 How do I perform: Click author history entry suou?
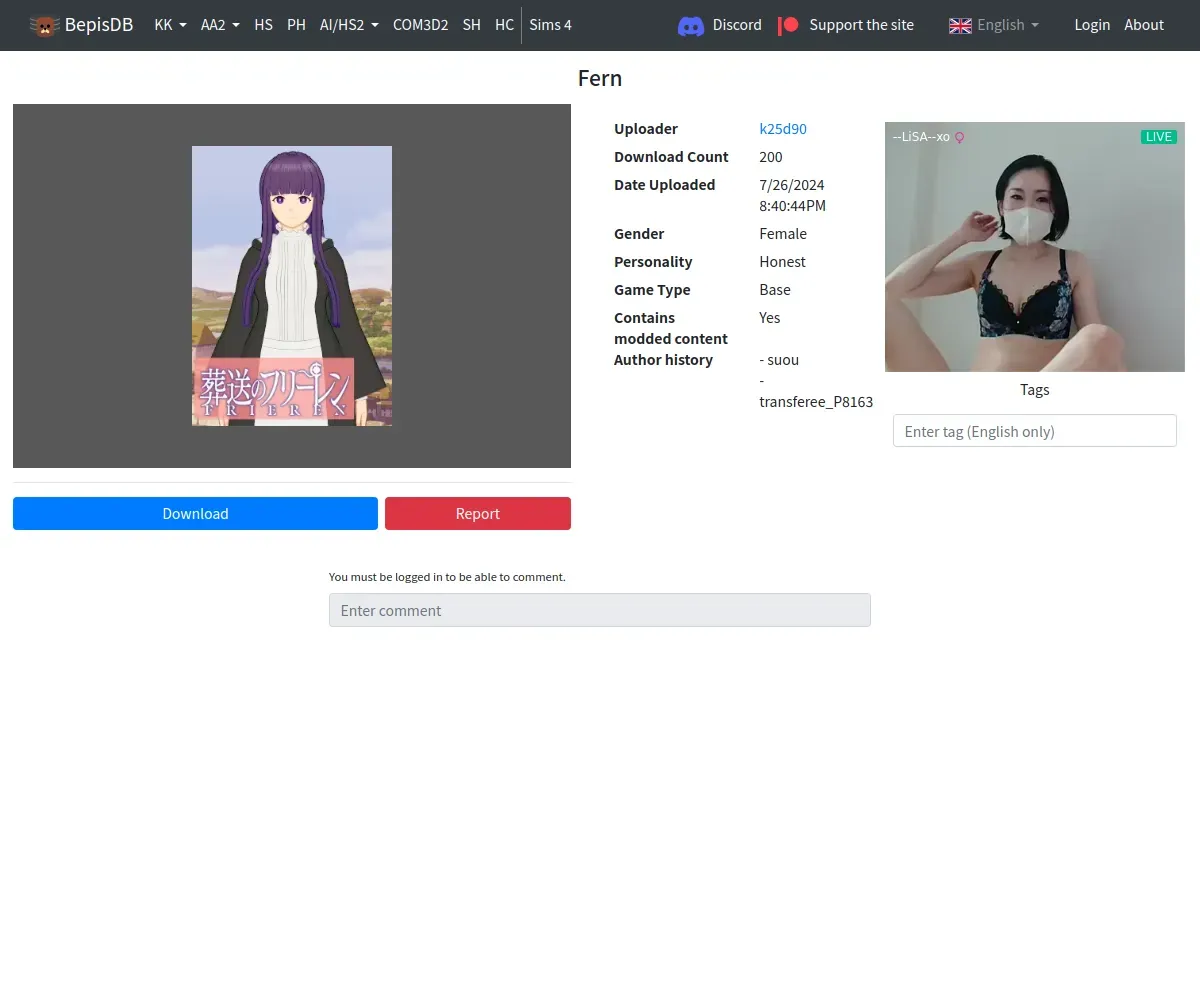click(779, 360)
